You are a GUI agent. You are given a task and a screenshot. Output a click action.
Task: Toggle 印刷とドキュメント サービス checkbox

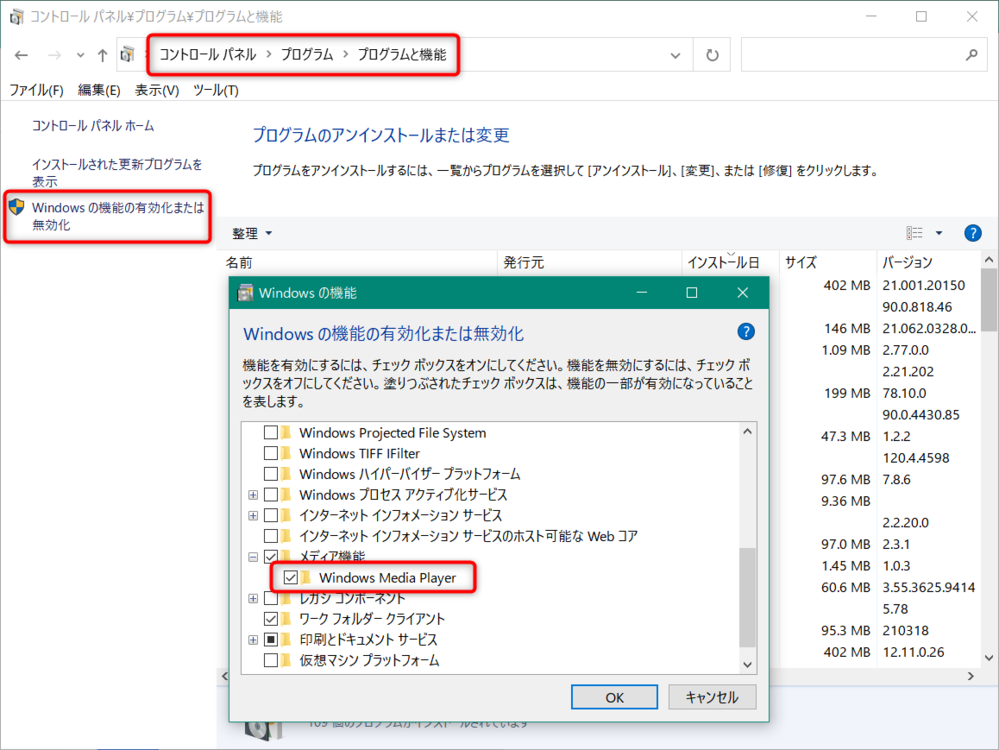pos(271,639)
